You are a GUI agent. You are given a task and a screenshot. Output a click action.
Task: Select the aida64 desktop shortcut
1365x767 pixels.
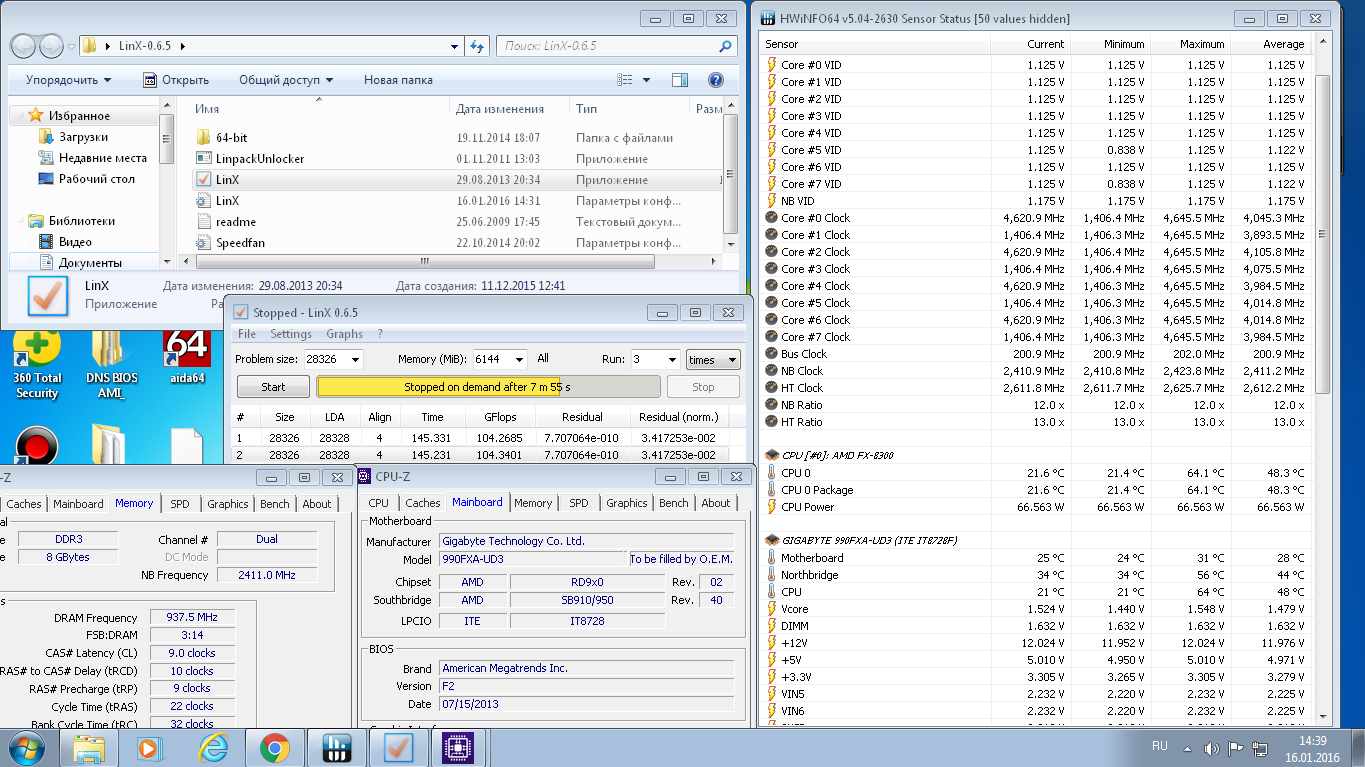pyautogui.click(x=187, y=359)
